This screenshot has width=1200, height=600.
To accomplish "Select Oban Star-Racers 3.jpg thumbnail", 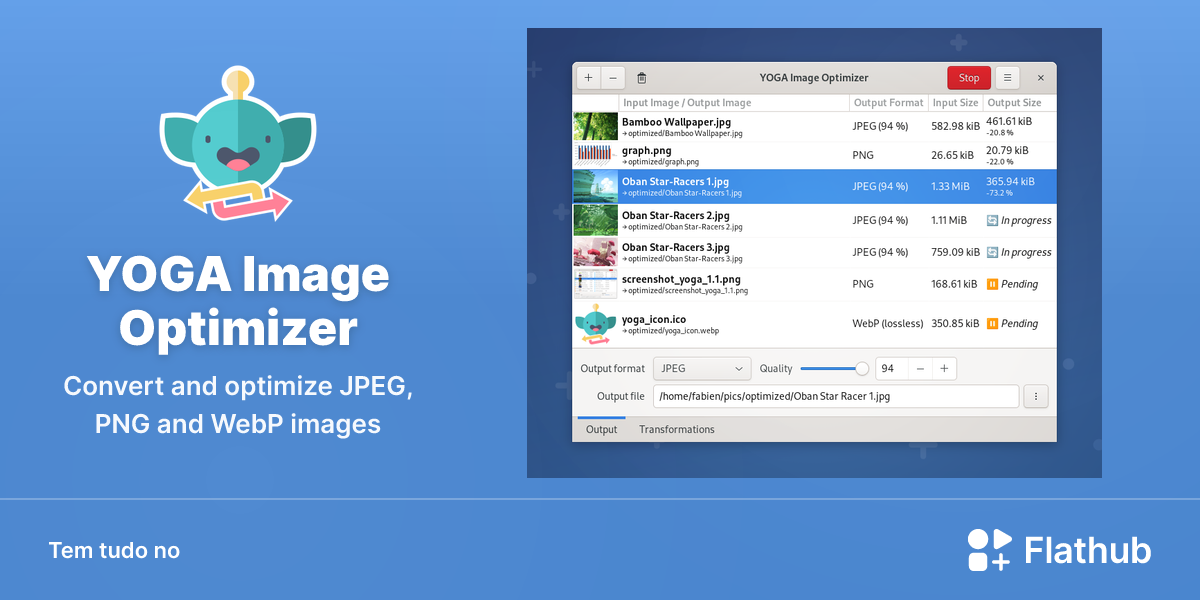I will click(x=596, y=252).
